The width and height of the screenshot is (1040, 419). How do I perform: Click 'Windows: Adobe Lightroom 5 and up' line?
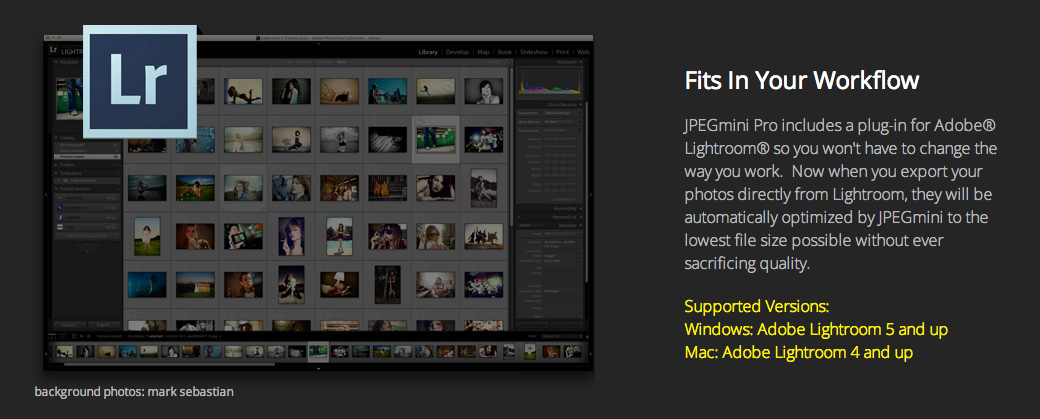(x=816, y=329)
